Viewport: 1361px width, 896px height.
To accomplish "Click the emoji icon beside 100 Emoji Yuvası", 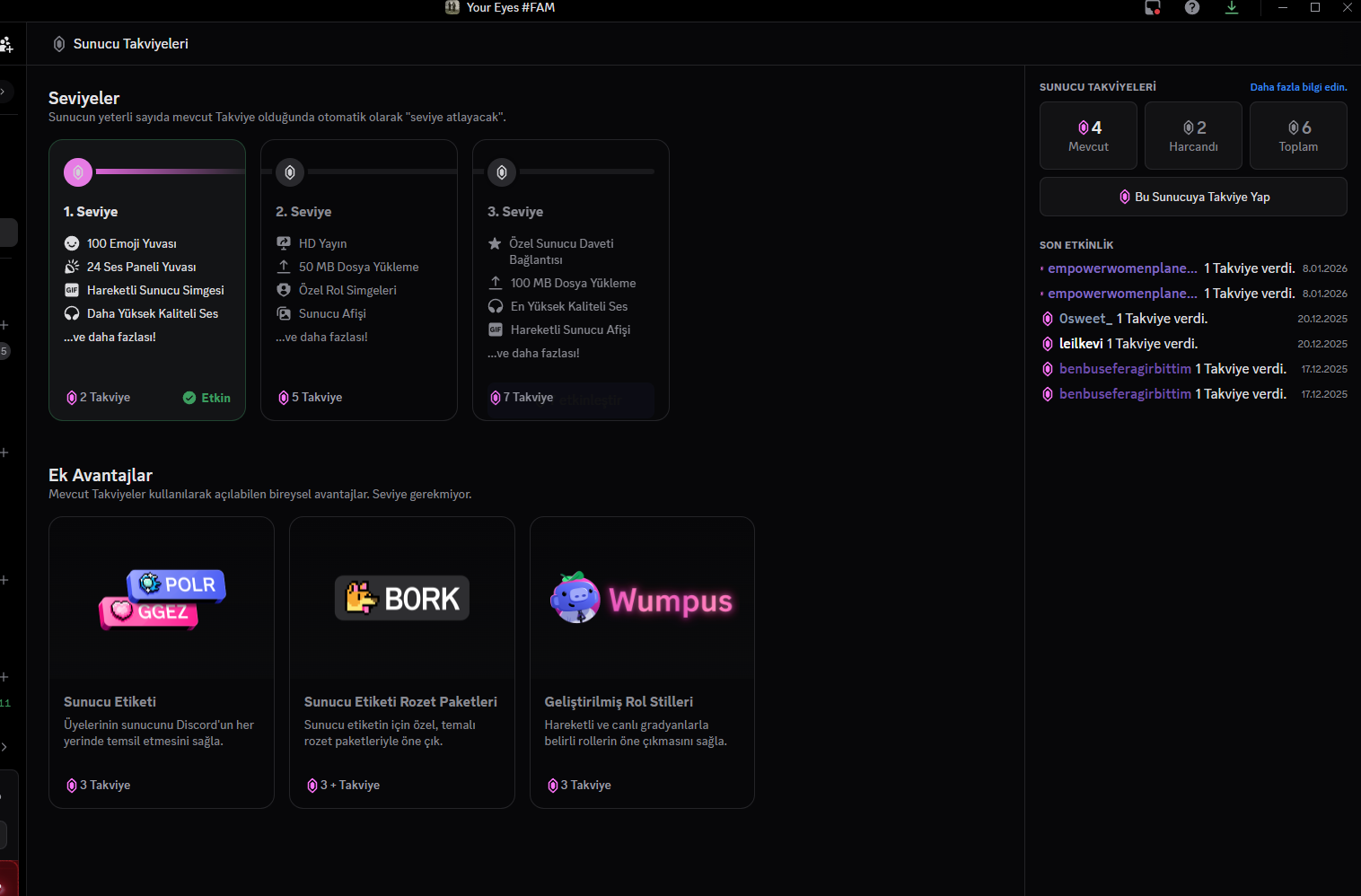I will [72, 243].
